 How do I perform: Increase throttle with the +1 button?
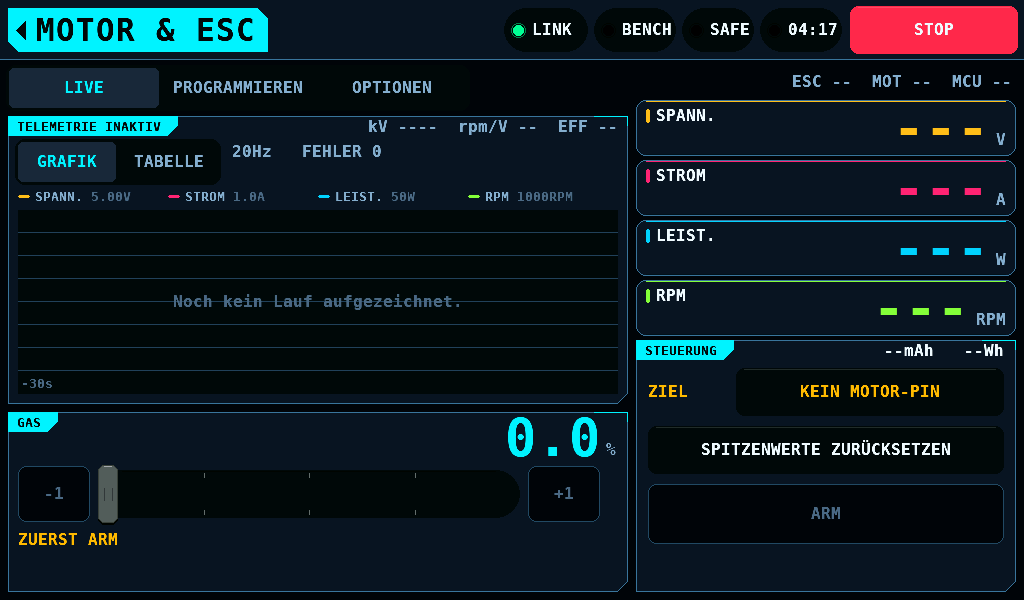pyautogui.click(x=564, y=494)
